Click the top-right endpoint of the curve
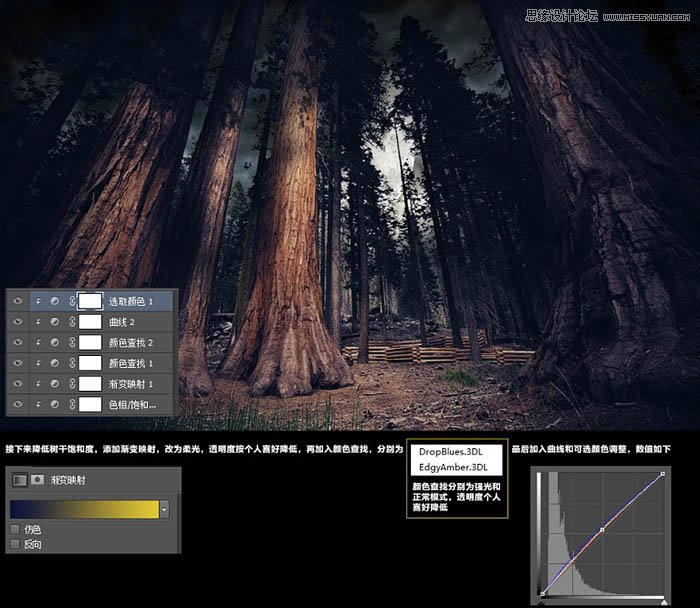The image size is (700, 608). (662, 474)
